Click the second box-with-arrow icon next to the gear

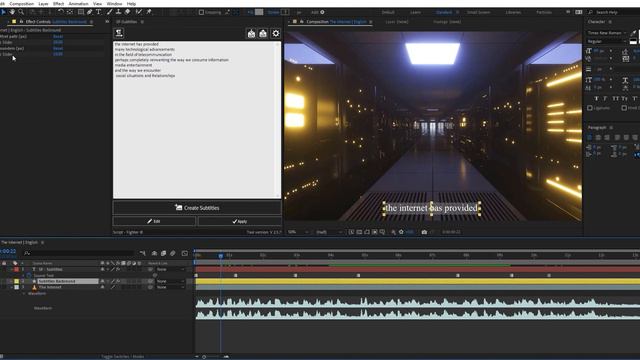(x=263, y=33)
